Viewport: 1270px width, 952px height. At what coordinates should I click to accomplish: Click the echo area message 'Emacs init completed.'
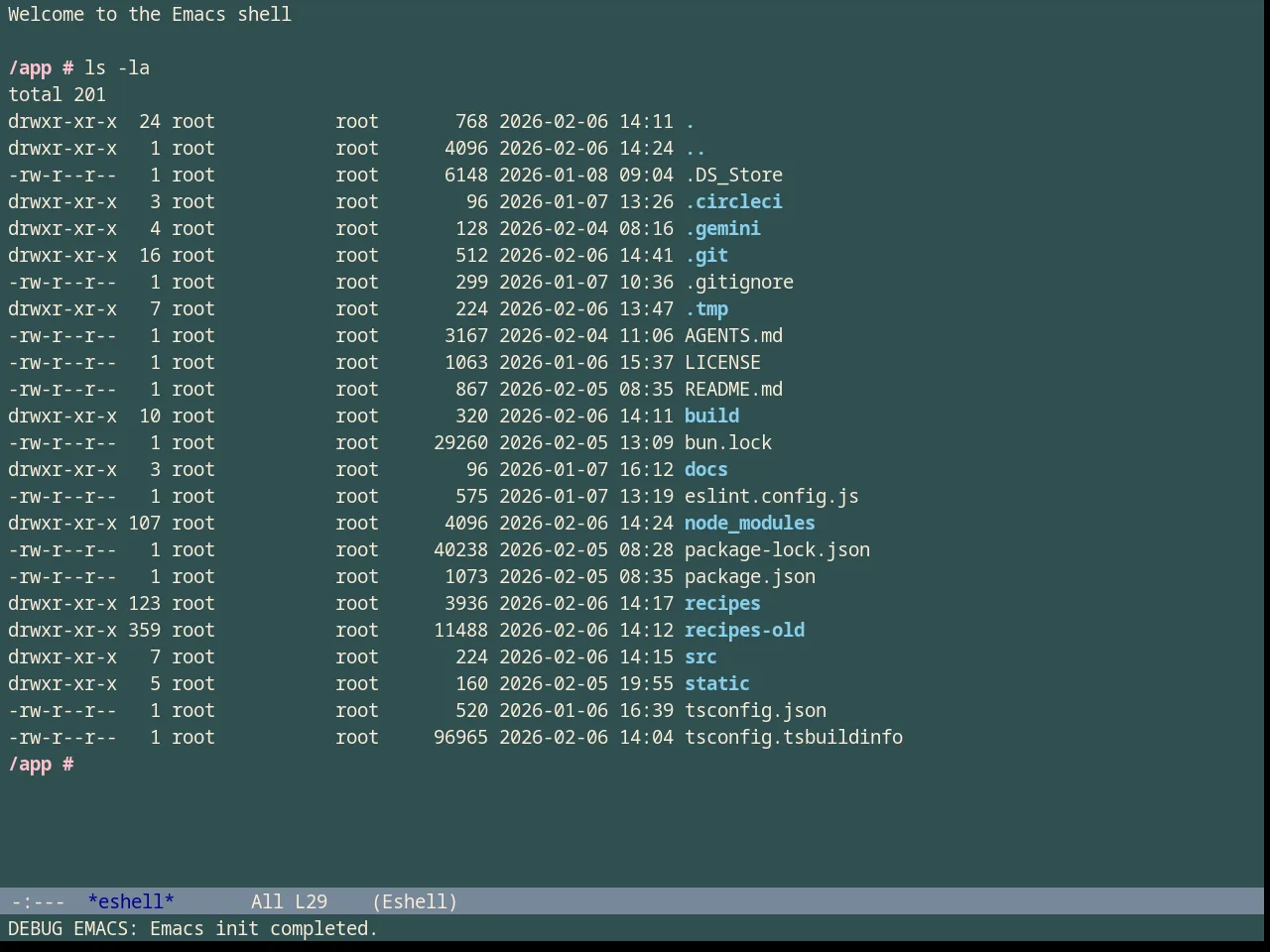(x=264, y=928)
